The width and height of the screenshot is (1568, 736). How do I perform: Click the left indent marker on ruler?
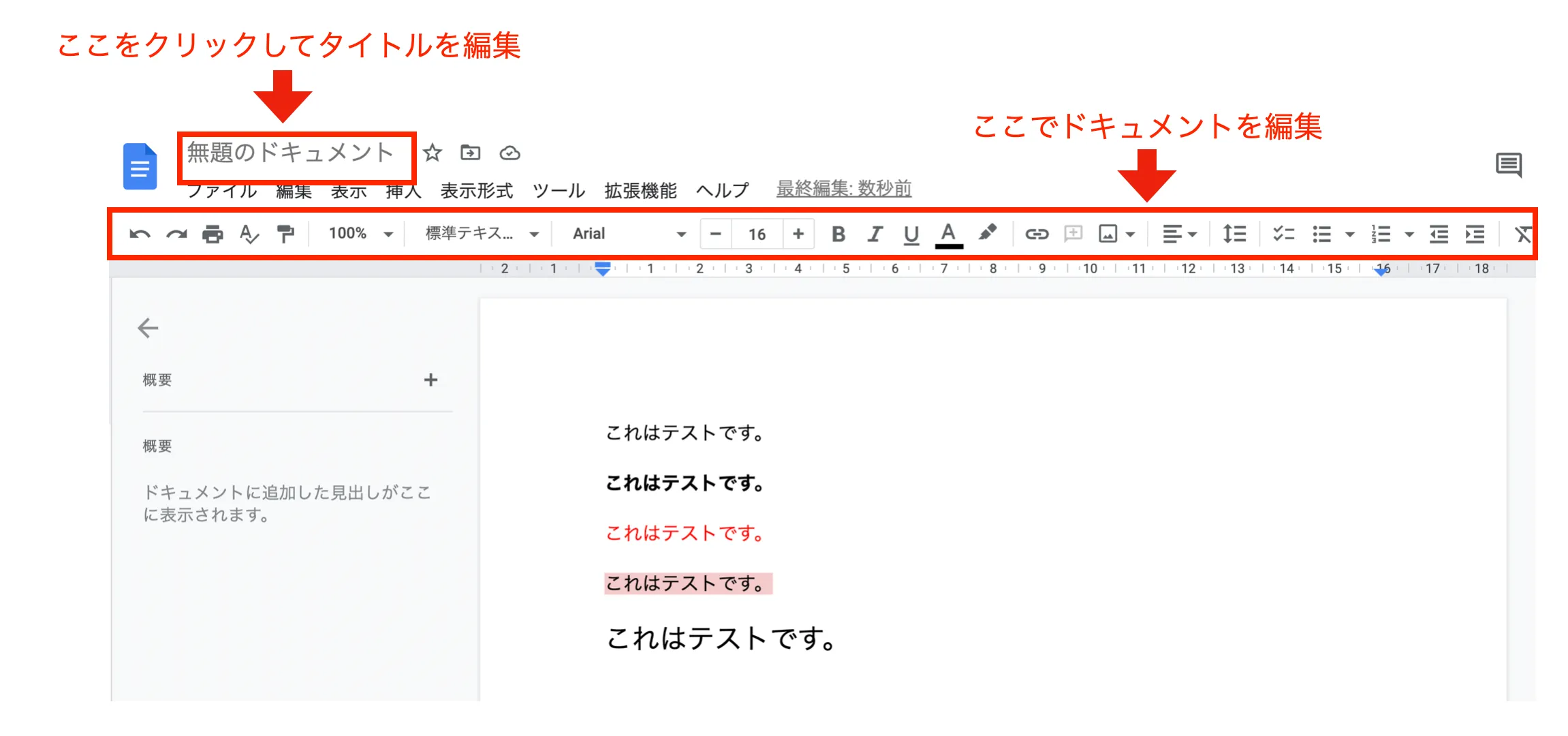[x=602, y=269]
